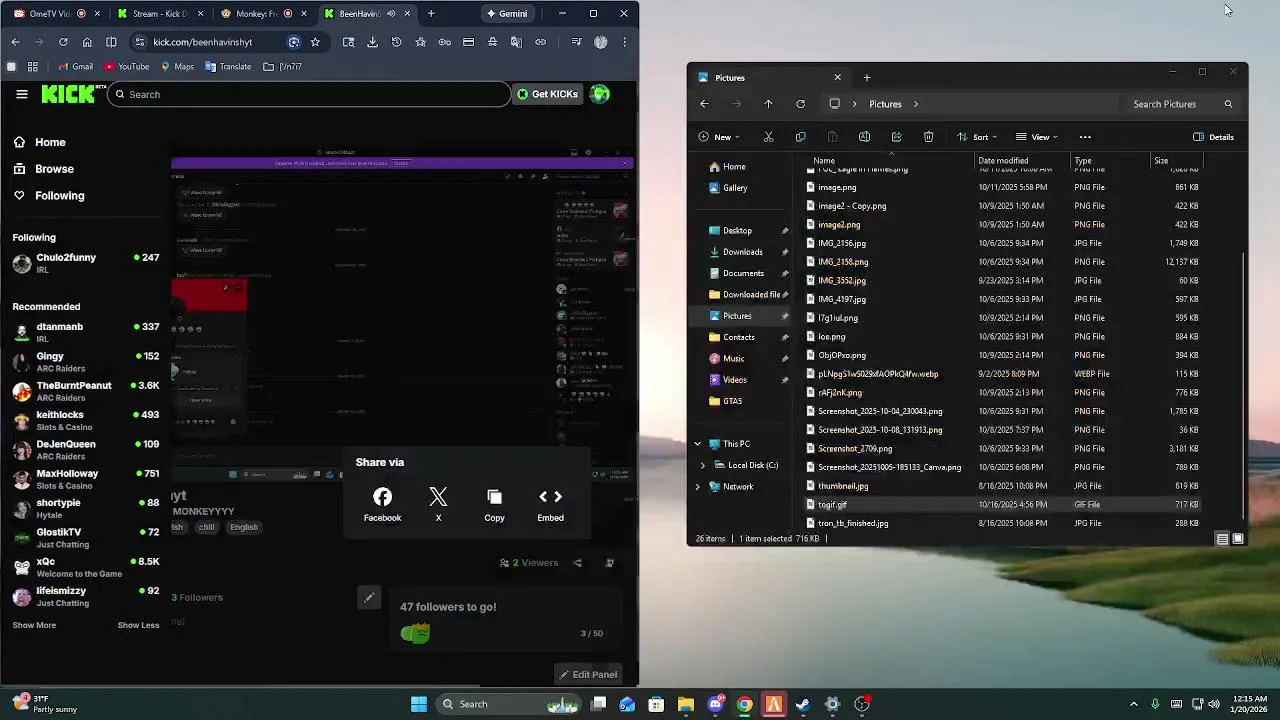
Task: Show hidden system tray icons chevron
Action: (x=1133, y=704)
